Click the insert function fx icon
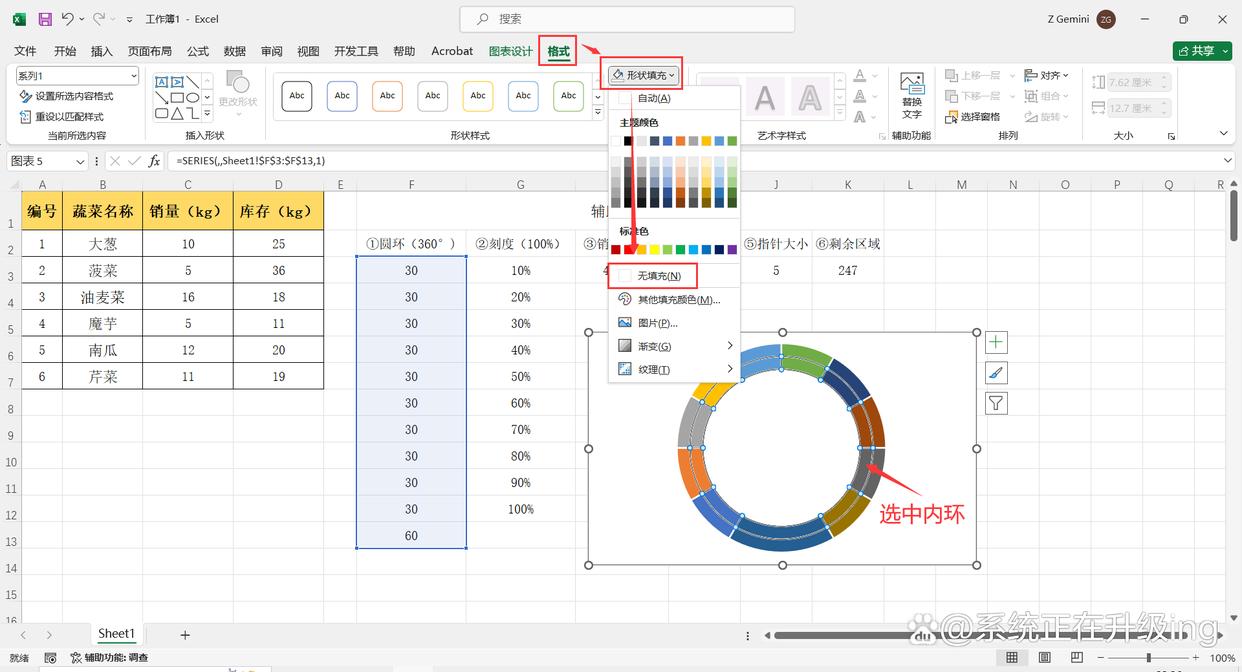 [x=154, y=161]
